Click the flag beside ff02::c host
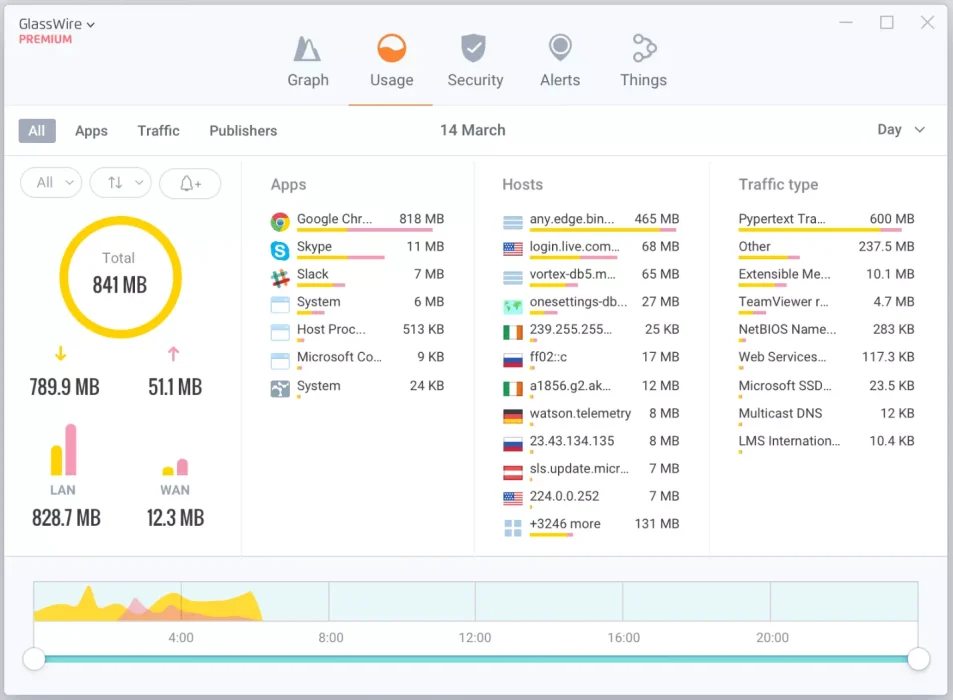Screen dimensions: 953x700 (513, 360)
